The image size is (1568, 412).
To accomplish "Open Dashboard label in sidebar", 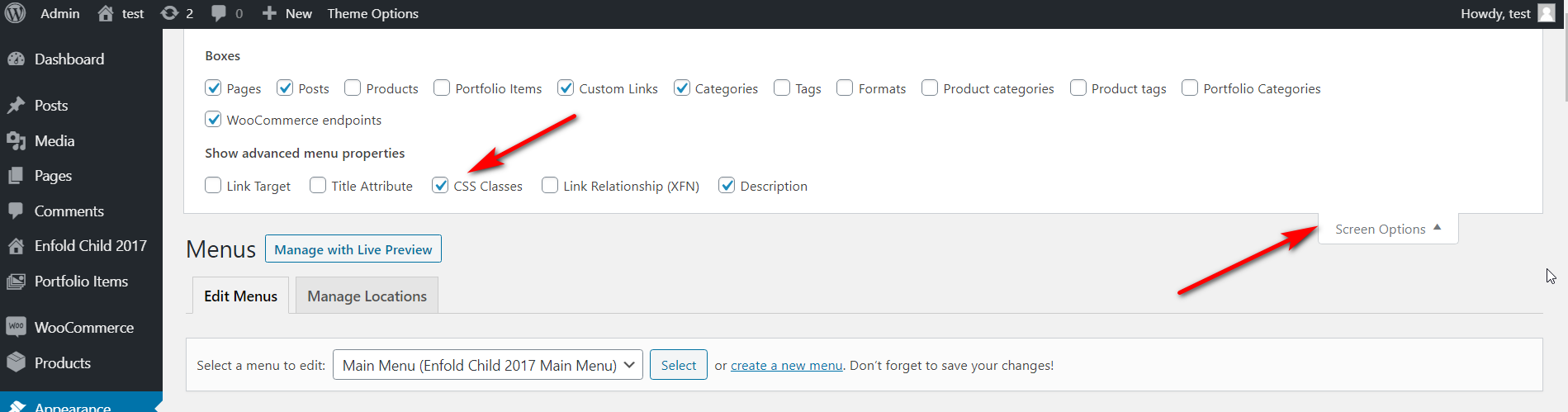I will pos(69,59).
